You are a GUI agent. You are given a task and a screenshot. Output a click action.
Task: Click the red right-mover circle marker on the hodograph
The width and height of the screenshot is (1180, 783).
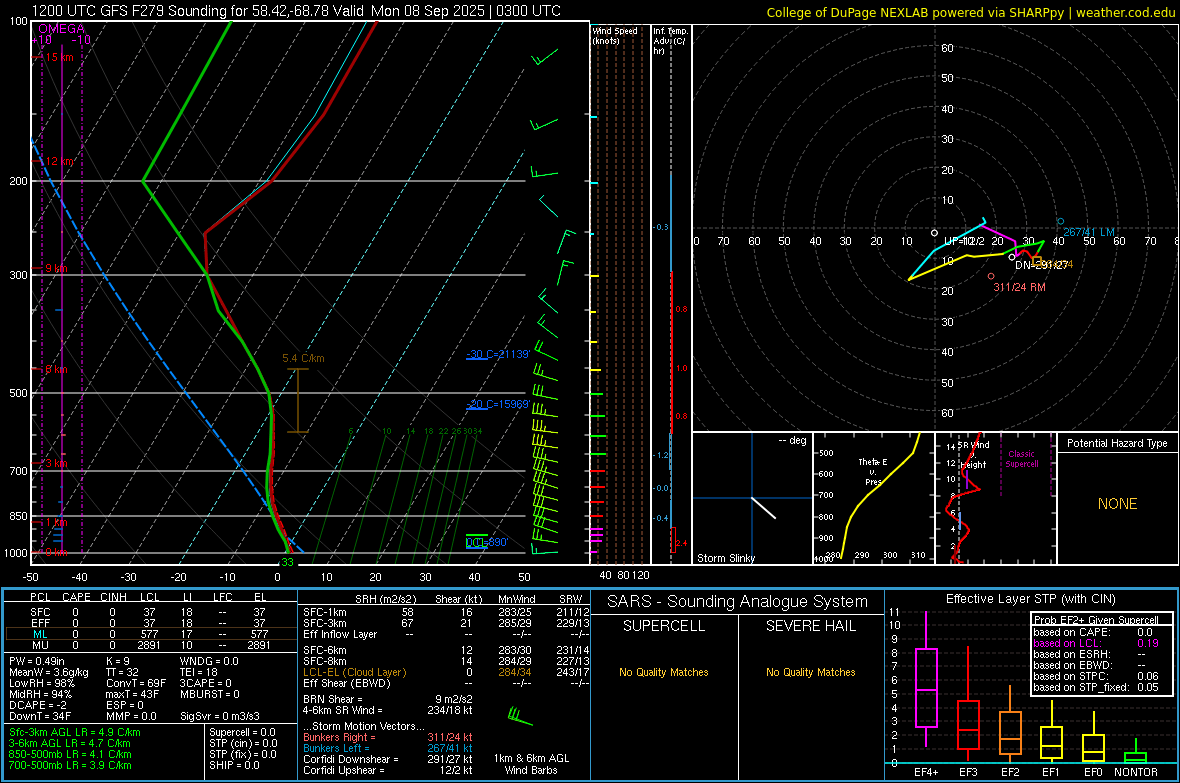click(x=991, y=276)
